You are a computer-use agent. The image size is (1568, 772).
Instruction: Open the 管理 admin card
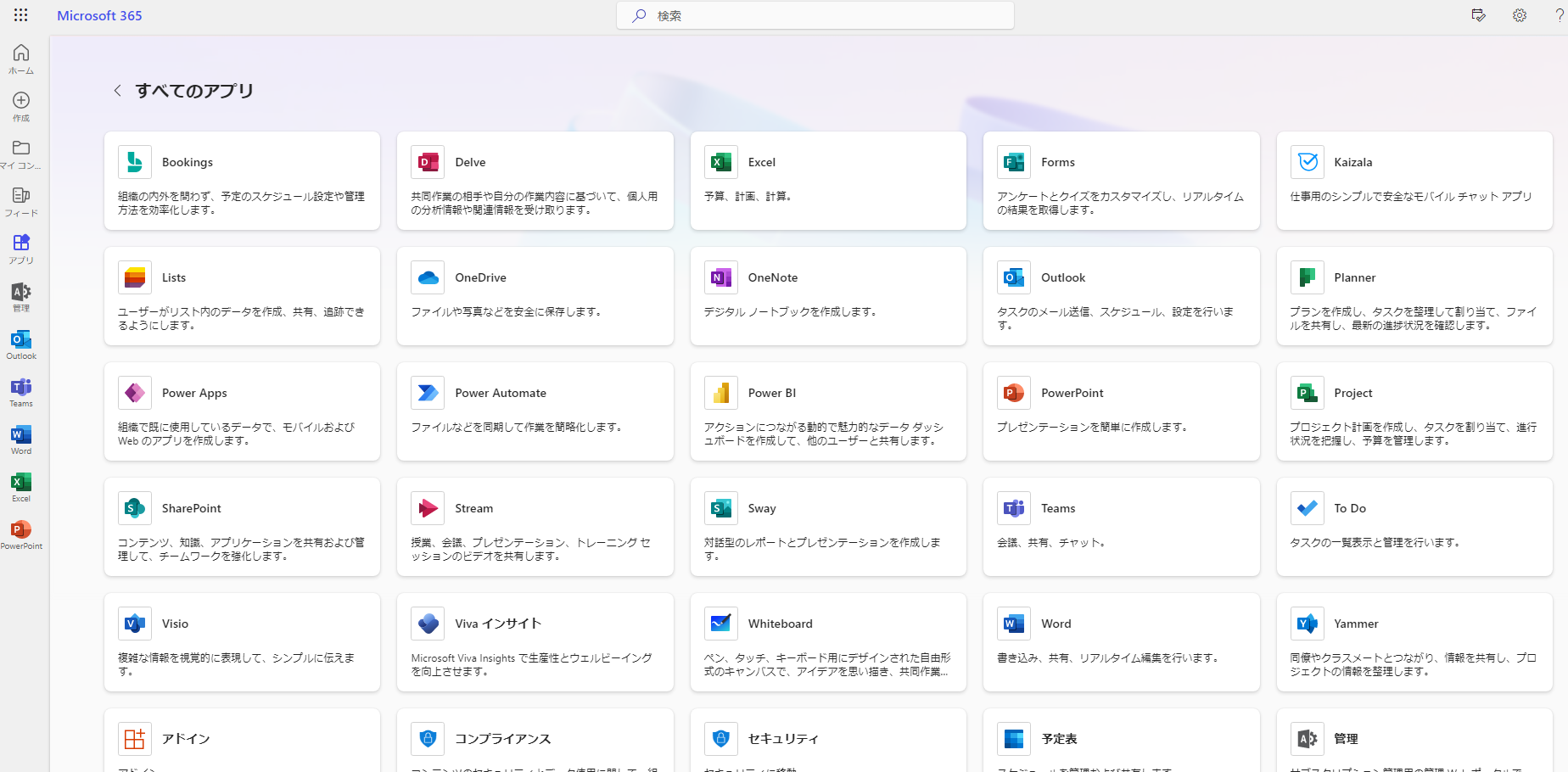(x=1414, y=740)
